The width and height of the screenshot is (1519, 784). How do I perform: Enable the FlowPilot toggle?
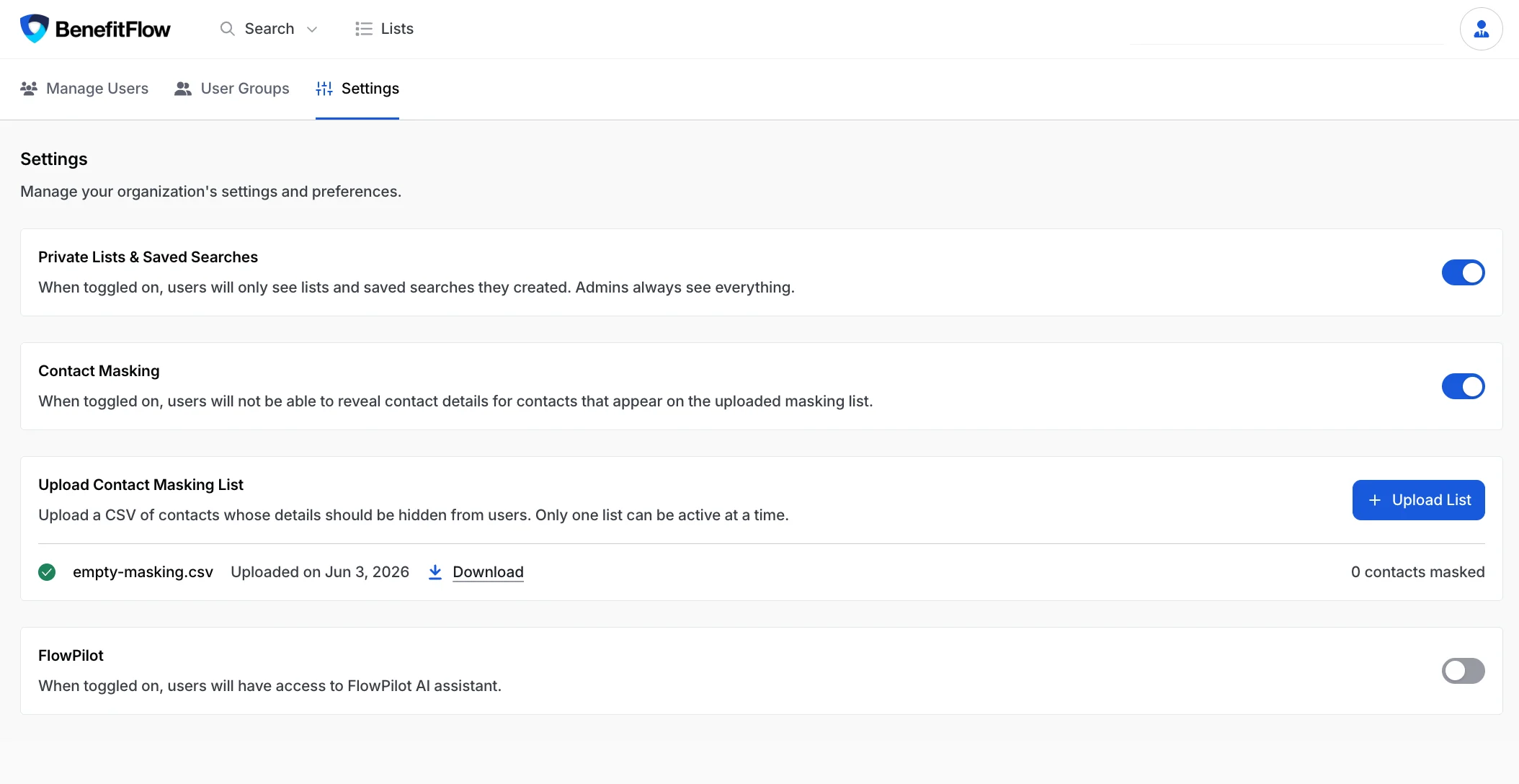(1463, 671)
